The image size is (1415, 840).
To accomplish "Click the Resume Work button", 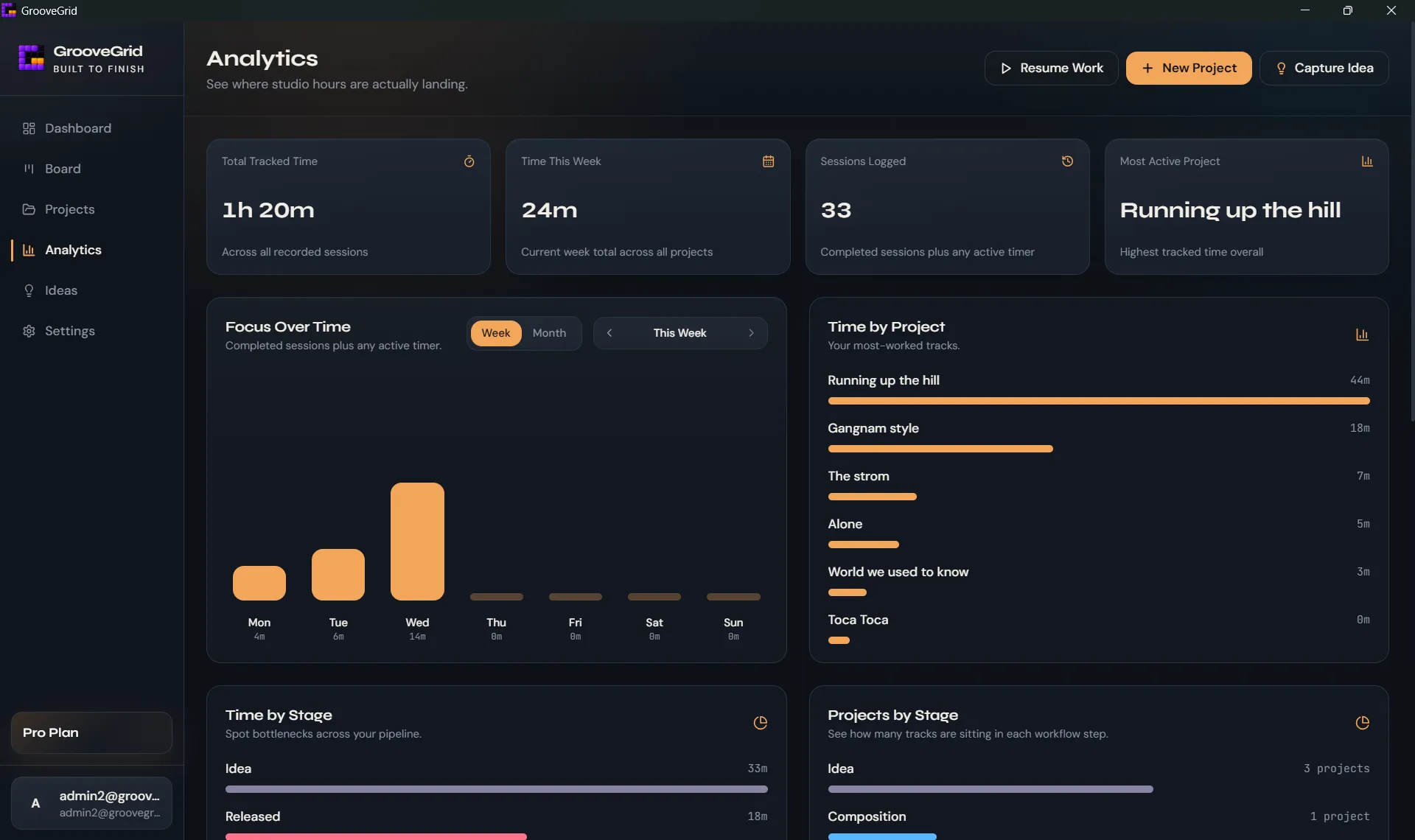I will tap(1052, 68).
